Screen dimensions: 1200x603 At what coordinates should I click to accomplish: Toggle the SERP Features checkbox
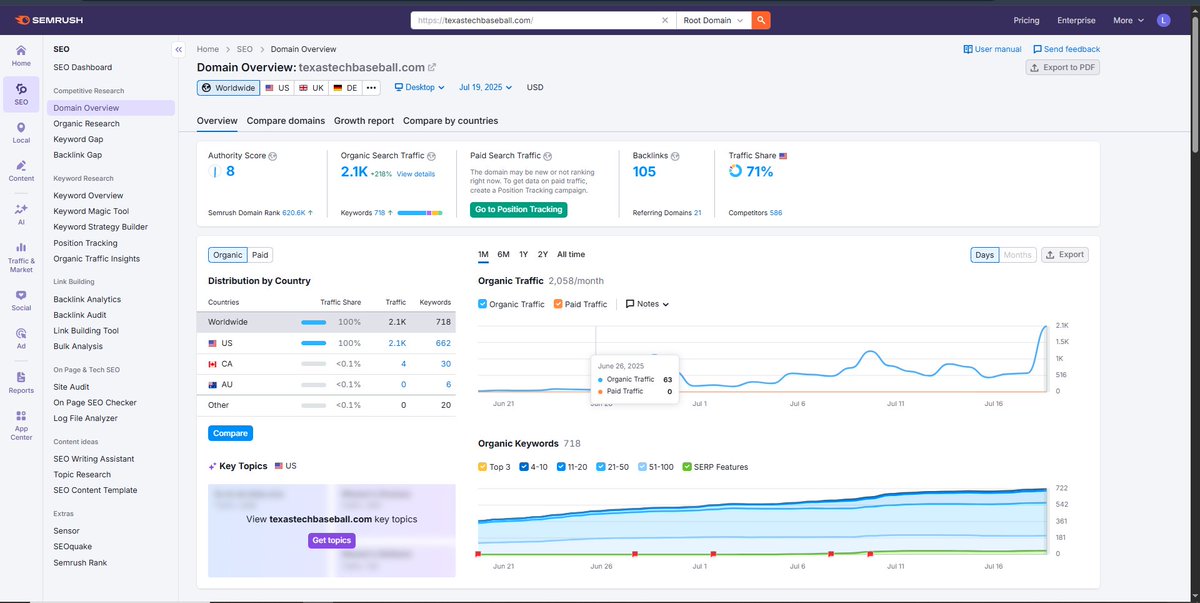tap(686, 467)
